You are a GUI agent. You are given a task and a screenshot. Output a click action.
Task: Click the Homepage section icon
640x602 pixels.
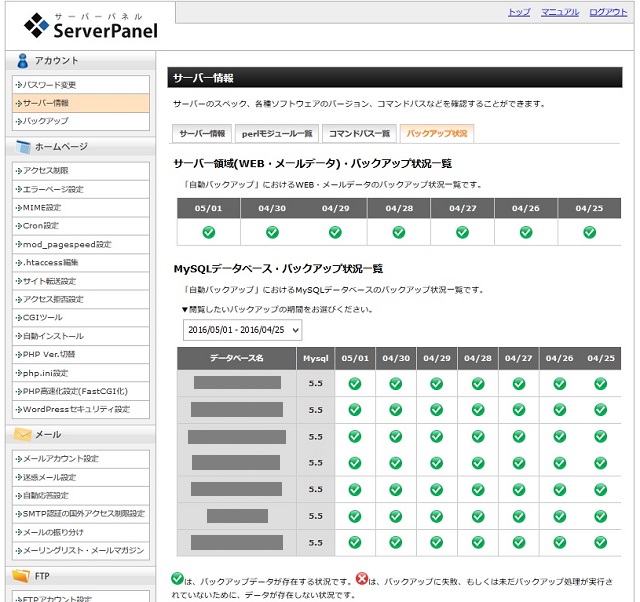(23, 147)
